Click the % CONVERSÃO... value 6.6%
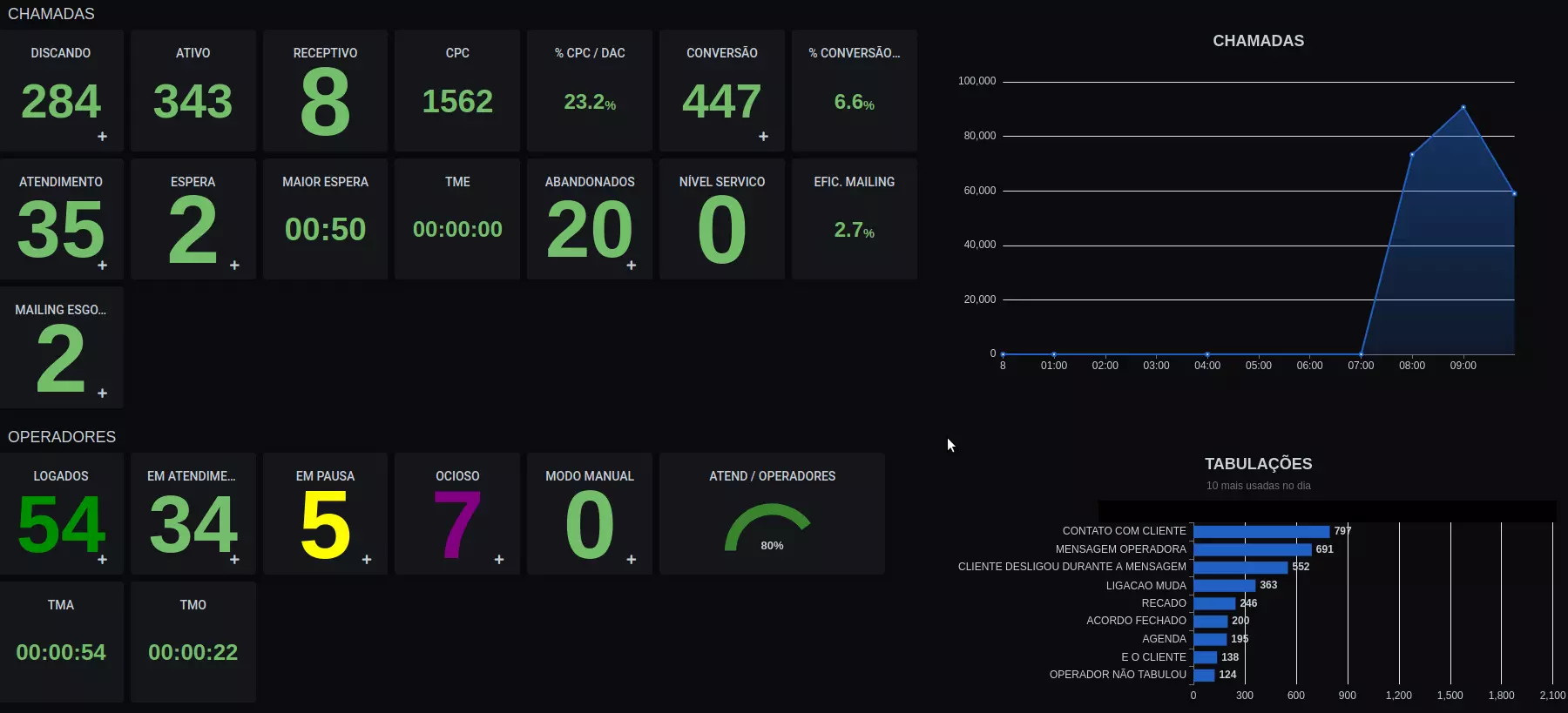This screenshot has width=1568, height=713. coord(854,103)
